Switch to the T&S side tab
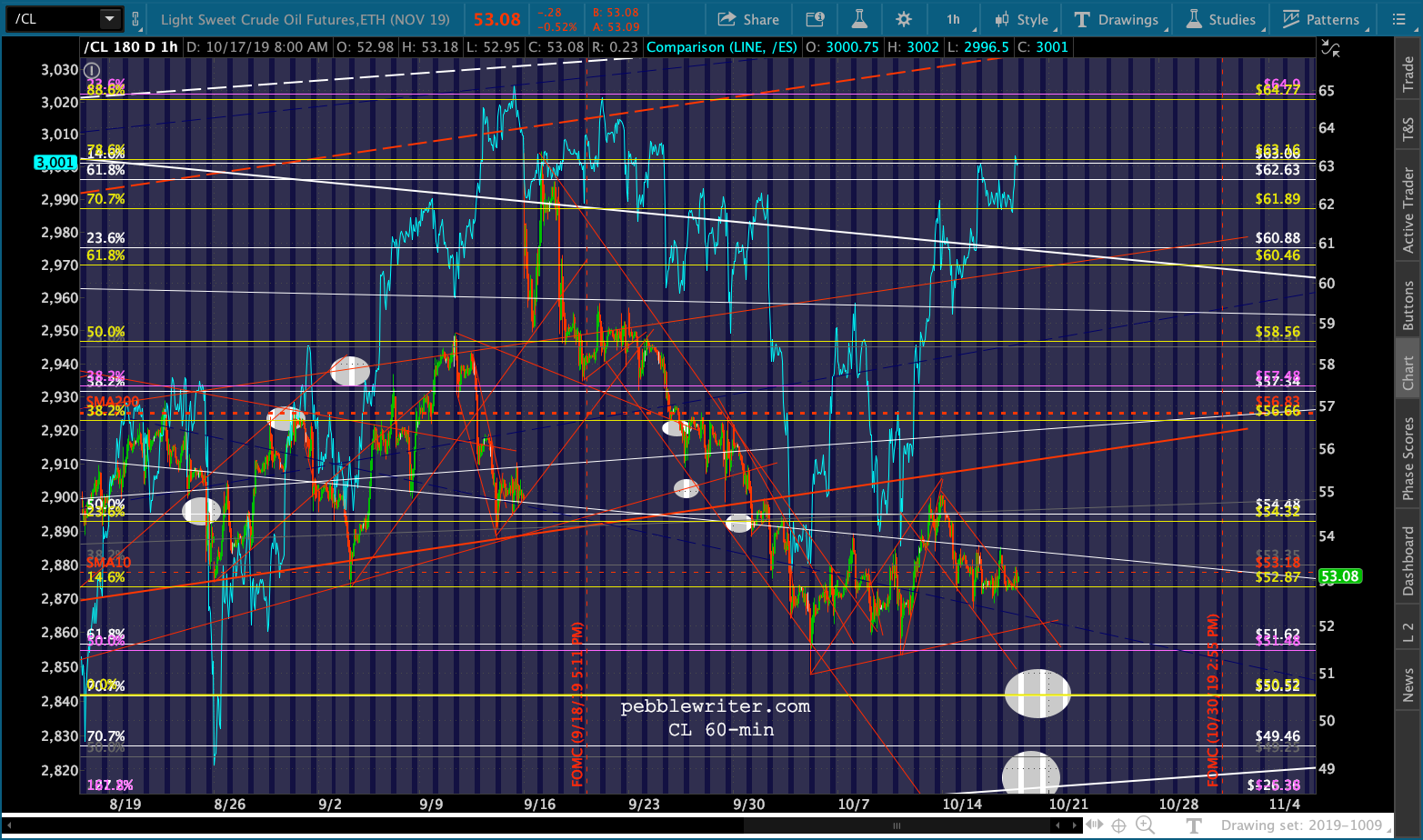The image size is (1423, 840). (x=1408, y=129)
